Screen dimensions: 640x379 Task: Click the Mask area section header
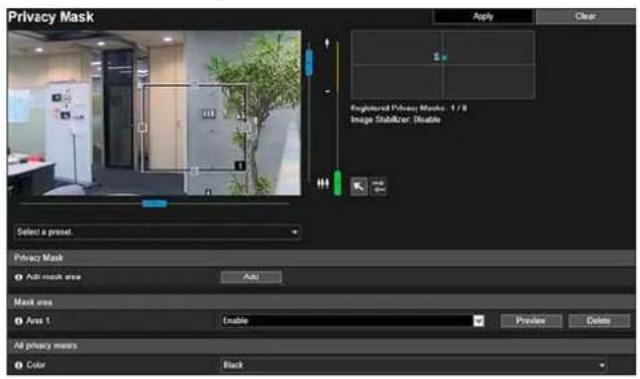[321, 302]
